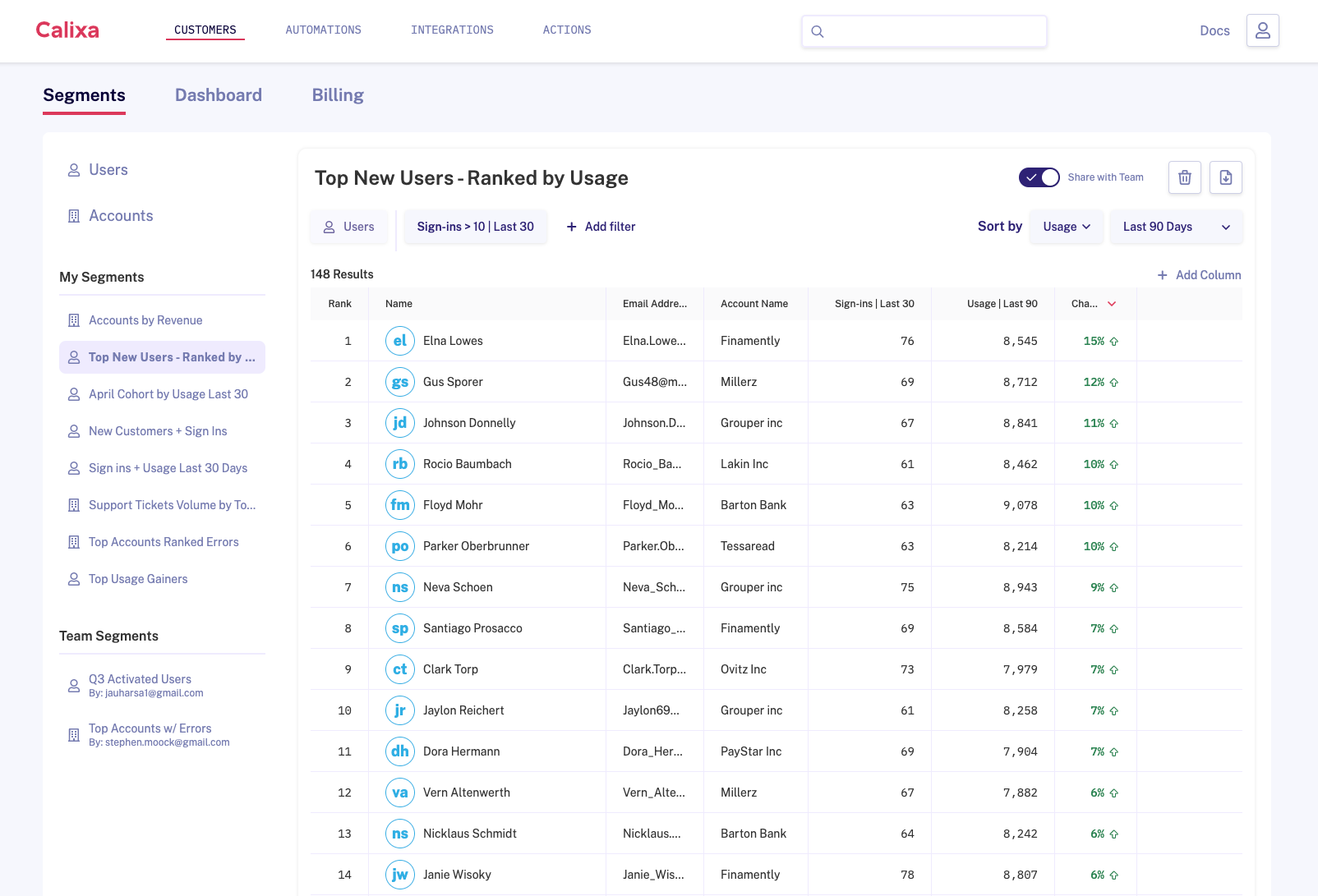Click the Change column sort arrow
Screen dimensions: 1318x896
1112,304
